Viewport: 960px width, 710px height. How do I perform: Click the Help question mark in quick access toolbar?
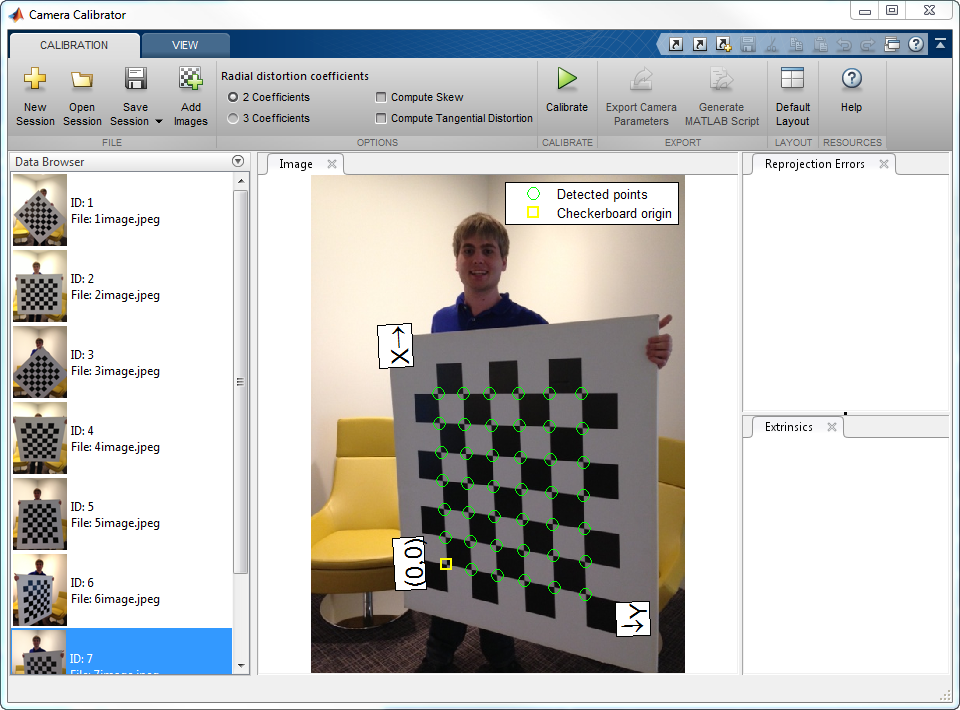tap(917, 44)
